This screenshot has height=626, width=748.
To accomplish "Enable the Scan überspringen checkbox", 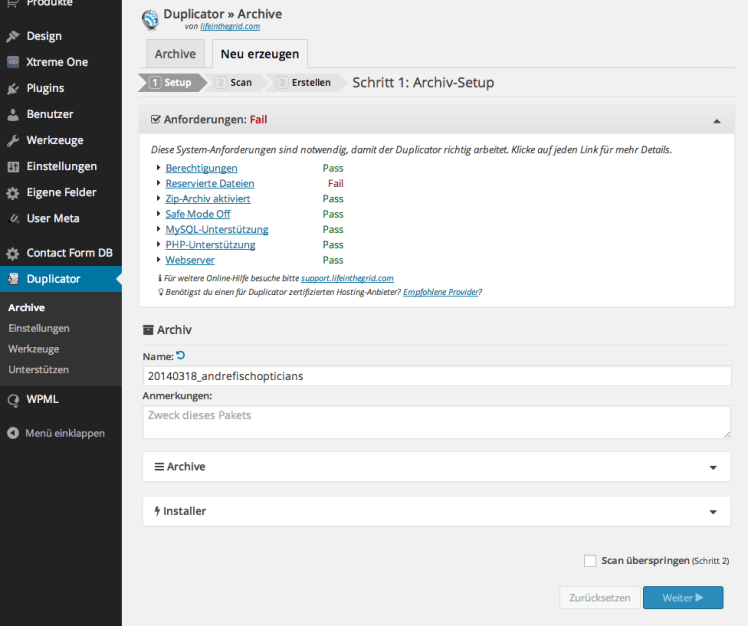I will (590, 561).
